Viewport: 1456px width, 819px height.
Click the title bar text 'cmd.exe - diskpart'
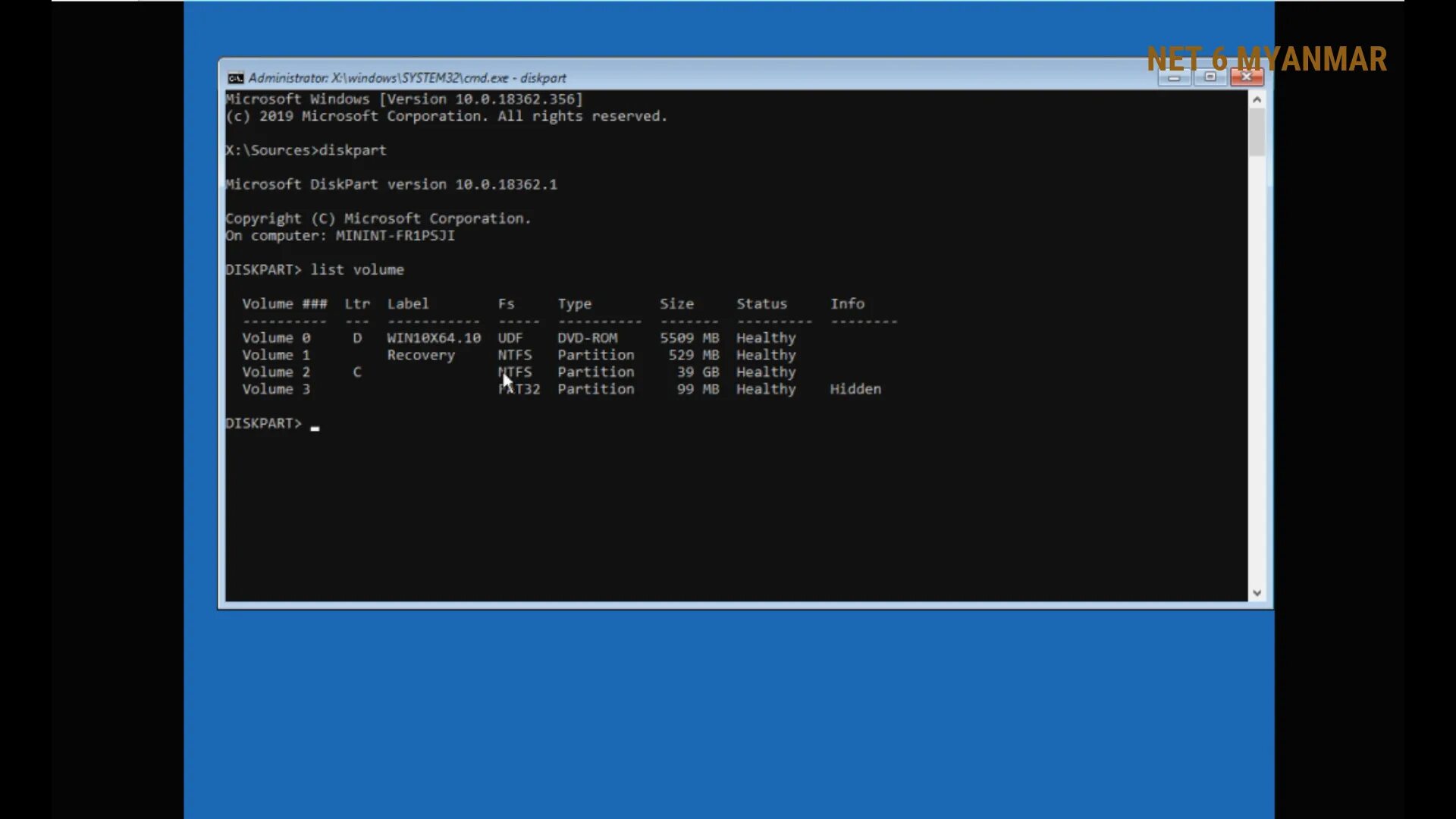point(516,77)
